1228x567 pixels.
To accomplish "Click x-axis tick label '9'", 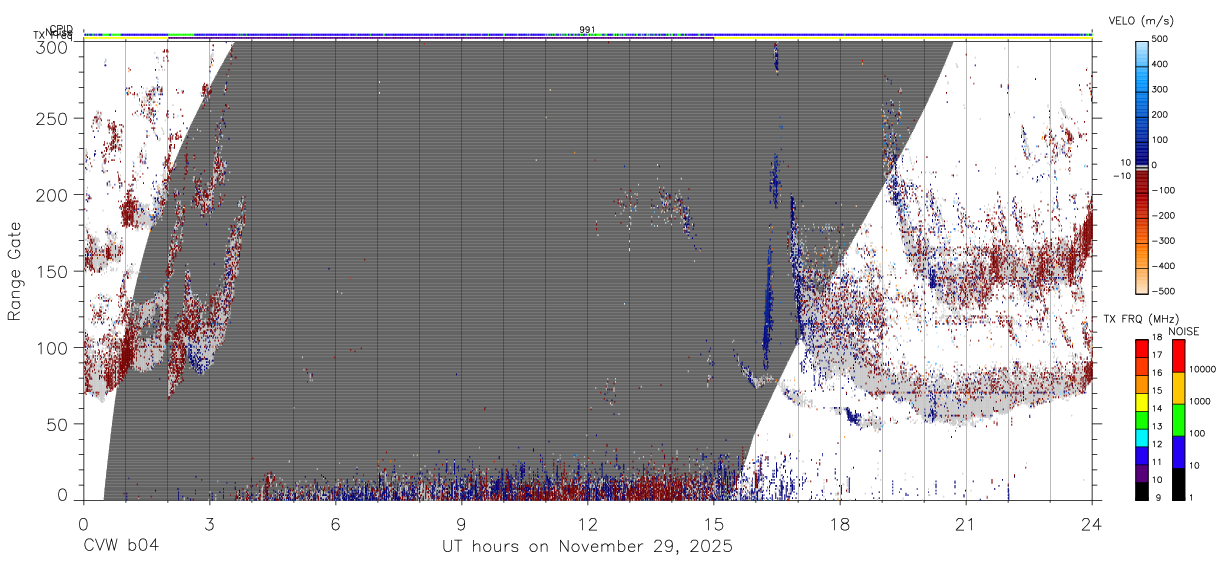I will [x=462, y=524].
